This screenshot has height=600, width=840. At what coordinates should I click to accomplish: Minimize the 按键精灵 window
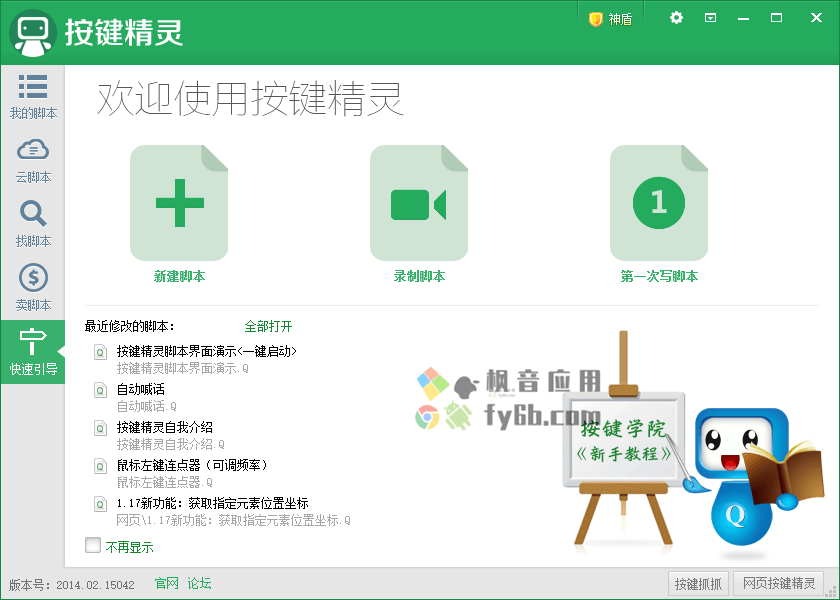[x=743, y=19]
